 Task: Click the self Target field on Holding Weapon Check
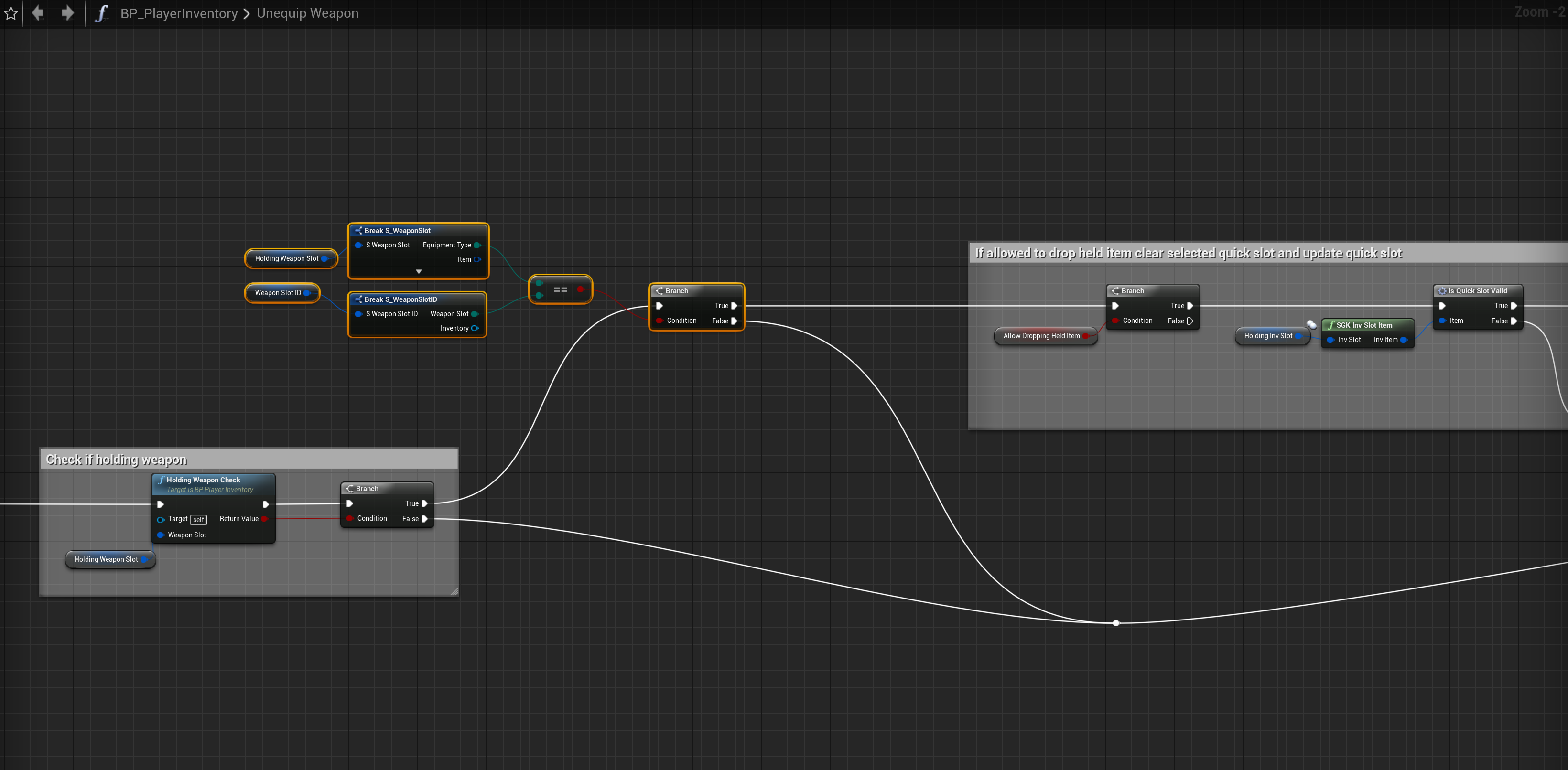coord(198,519)
